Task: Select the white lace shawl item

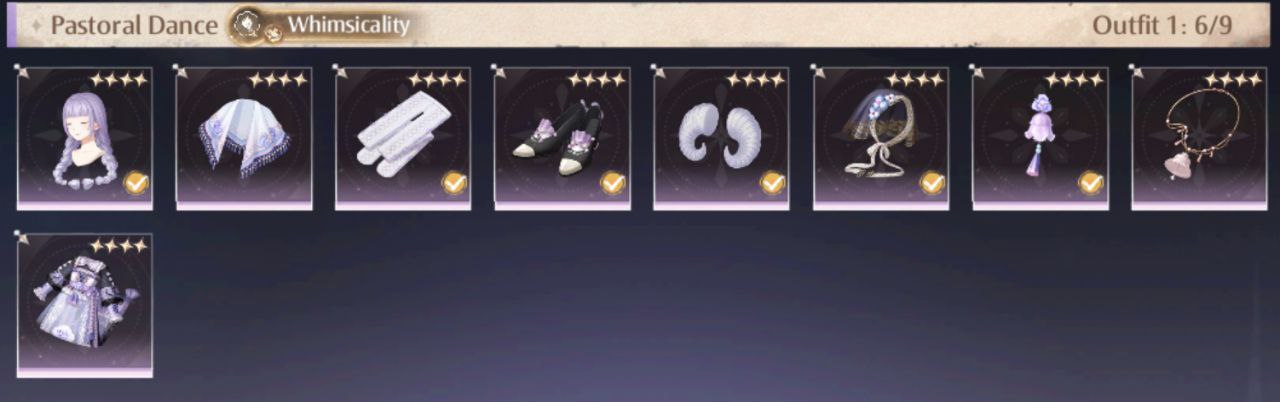Action: pyautogui.click(x=244, y=138)
